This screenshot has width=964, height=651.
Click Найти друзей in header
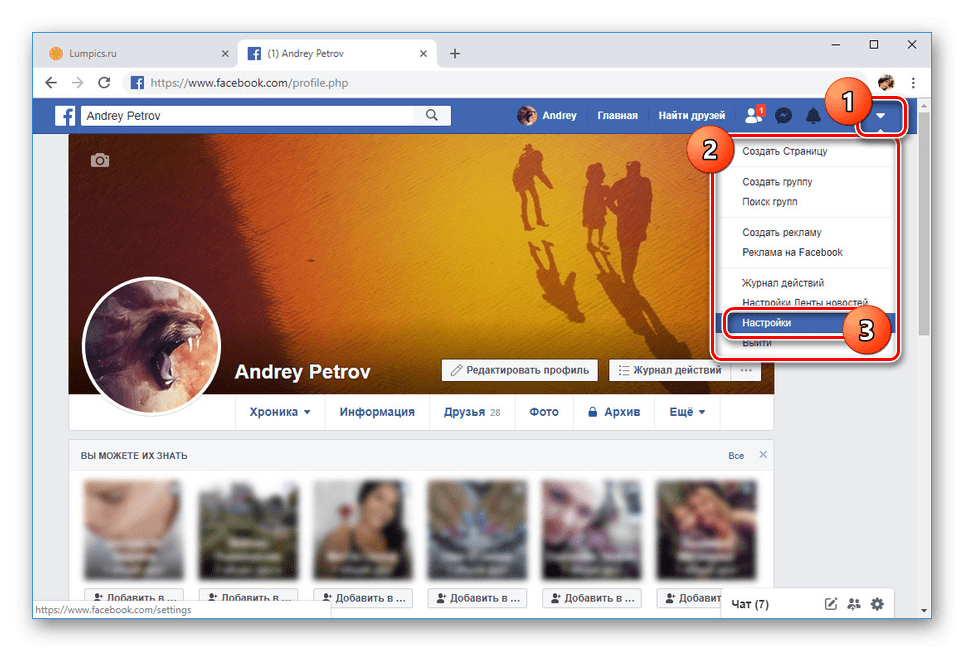click(x=692, y=116)
